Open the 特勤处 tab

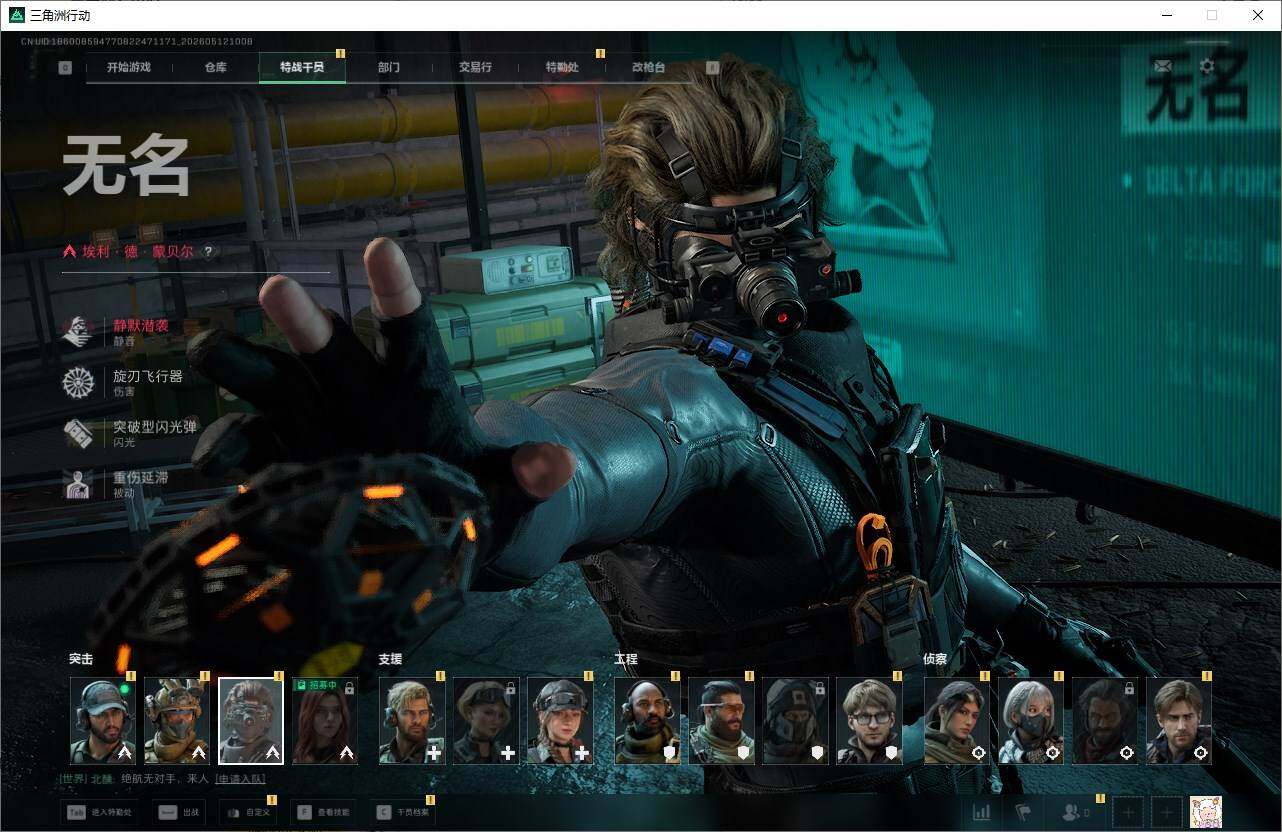[562, 67]
